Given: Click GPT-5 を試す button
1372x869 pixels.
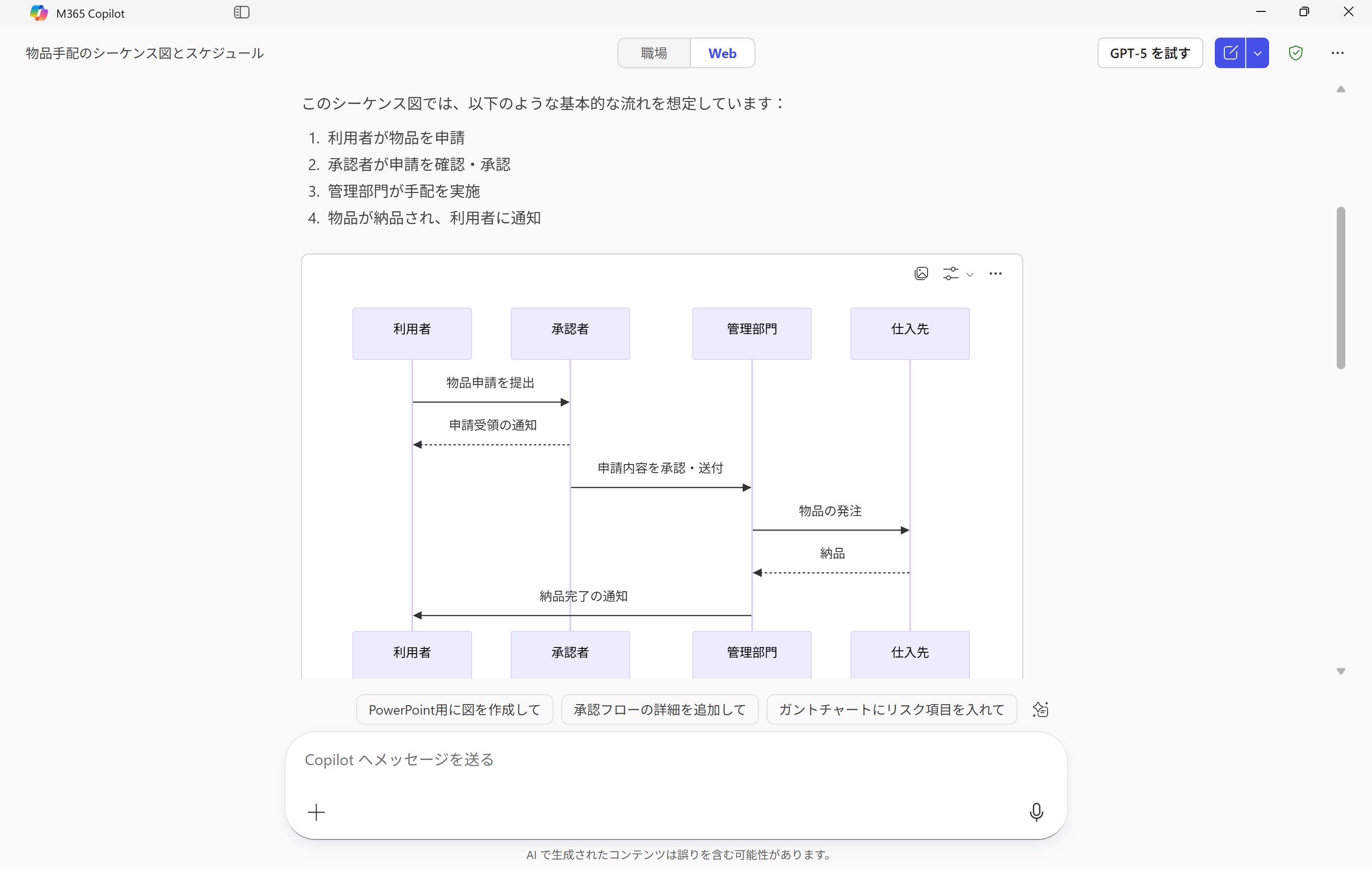Looking at the screenshot, I should (1150, 52).
